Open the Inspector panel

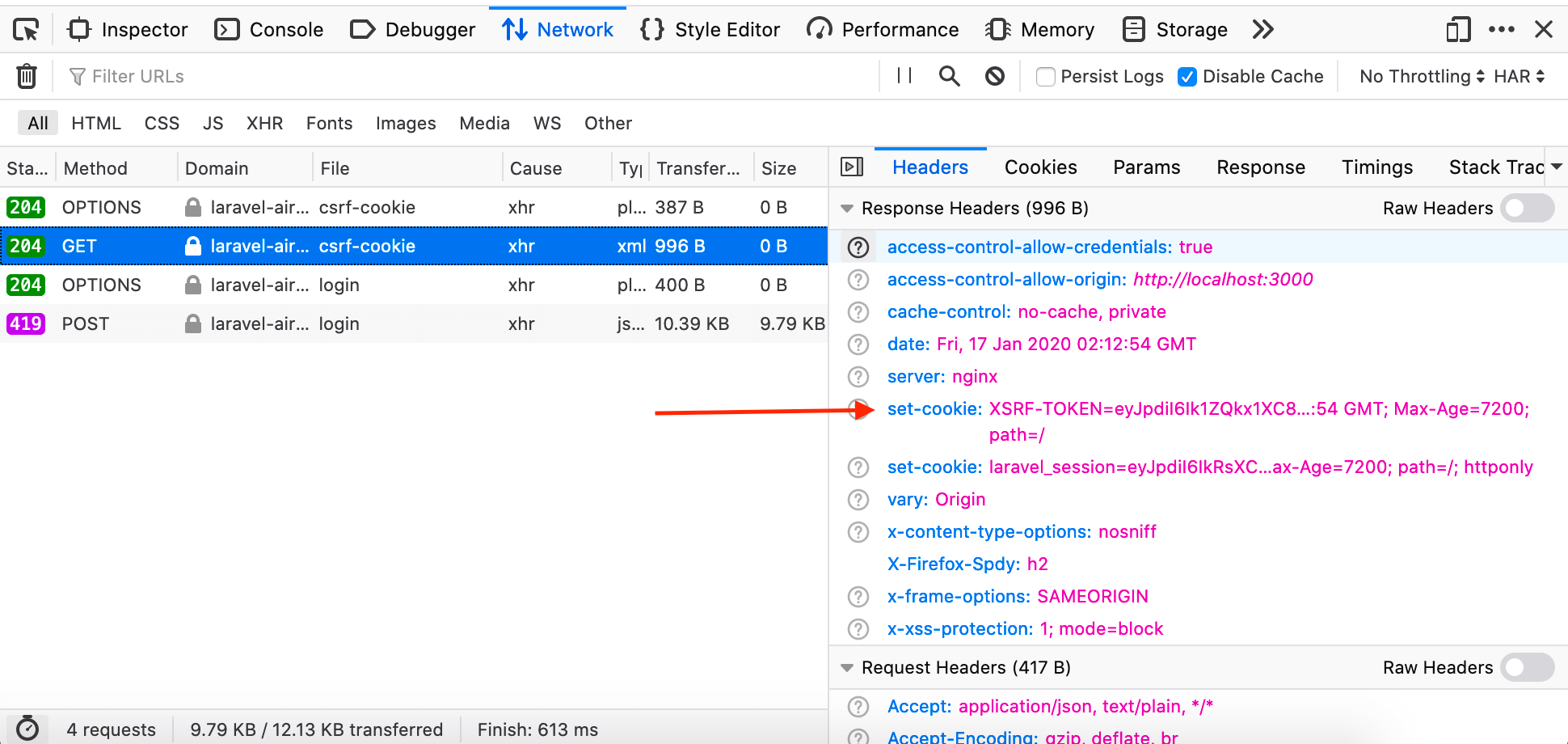coord(128,30)
